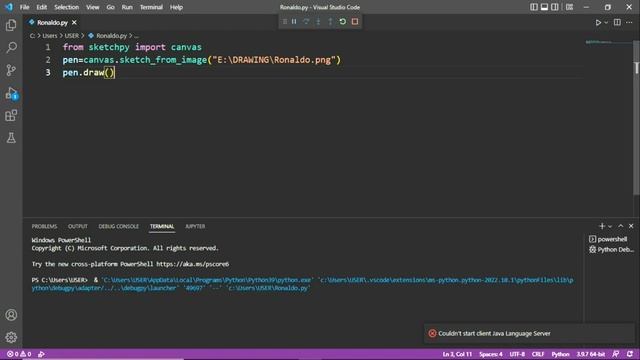The image size is (640, 360).
Task: Open the File menu
Action: [x=24, y=7]
